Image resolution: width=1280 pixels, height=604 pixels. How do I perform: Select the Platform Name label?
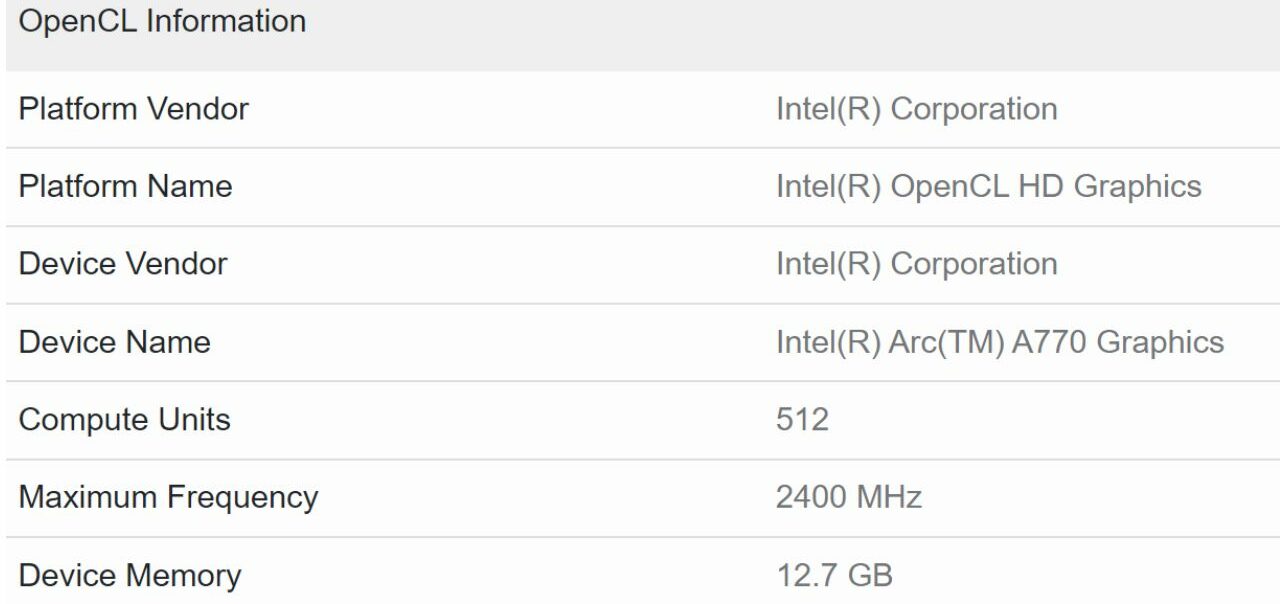[125, 186]
